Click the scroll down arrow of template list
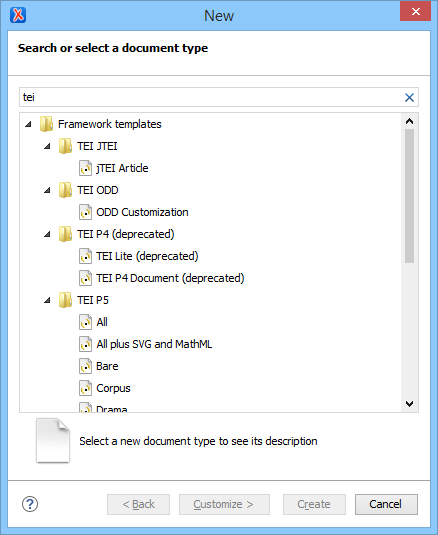This screenshot has height=535, width=438. (x=409, y=404)
